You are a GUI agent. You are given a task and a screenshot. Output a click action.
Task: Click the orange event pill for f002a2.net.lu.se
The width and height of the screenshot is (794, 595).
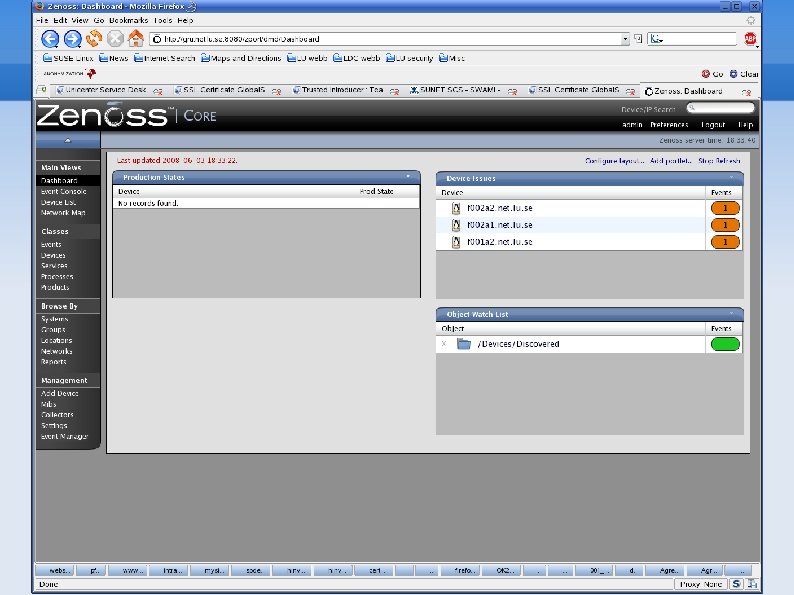[725, 208]
